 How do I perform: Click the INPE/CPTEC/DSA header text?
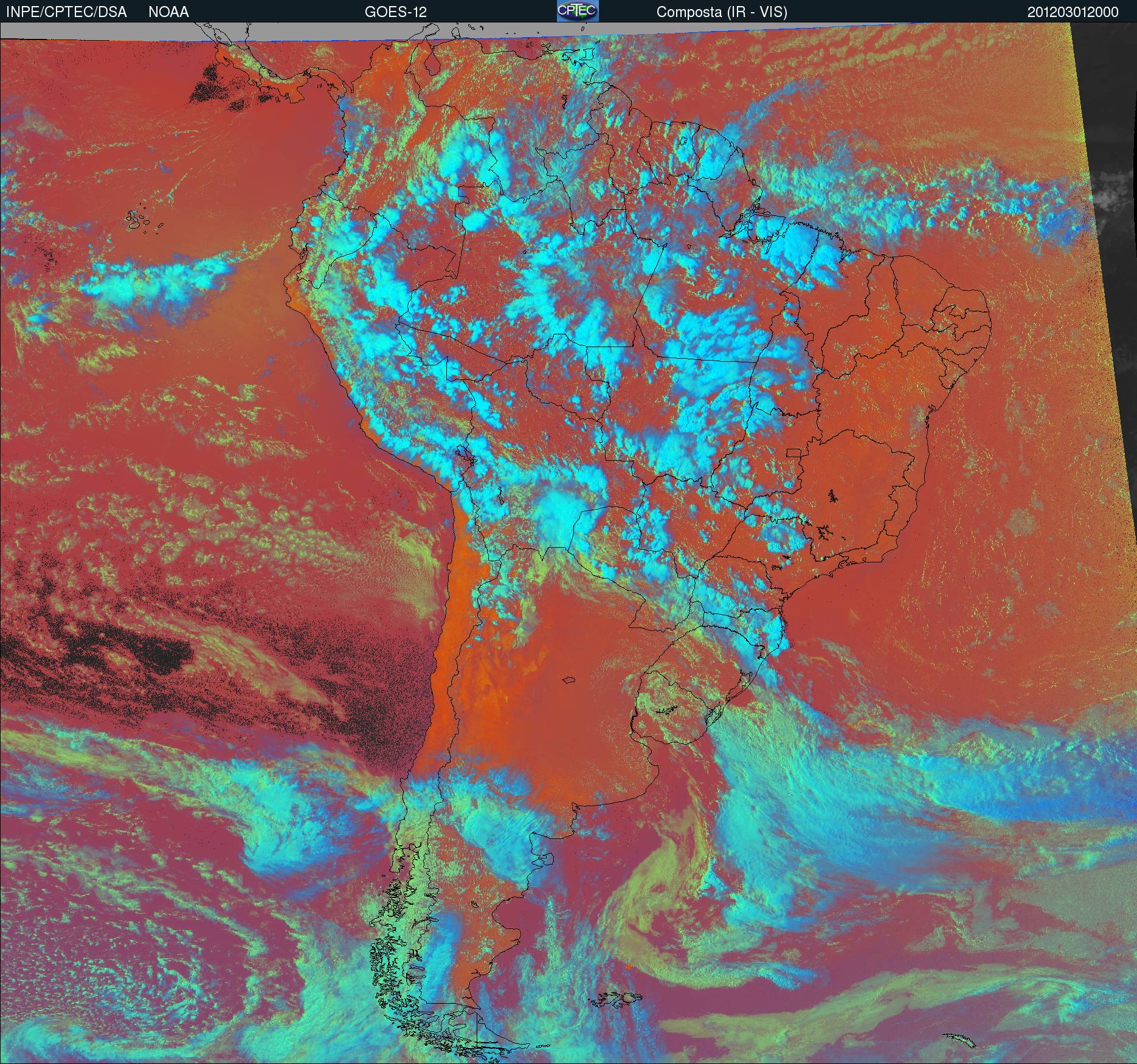(x=66, y=12)
